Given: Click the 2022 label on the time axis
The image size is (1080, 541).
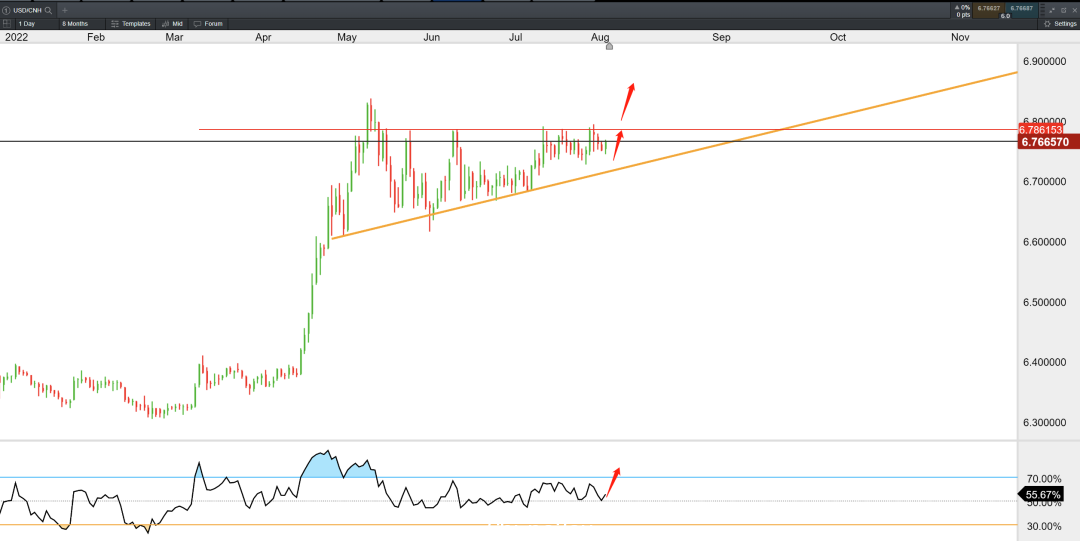Looking at the screenshot, I should click(17, 37).
